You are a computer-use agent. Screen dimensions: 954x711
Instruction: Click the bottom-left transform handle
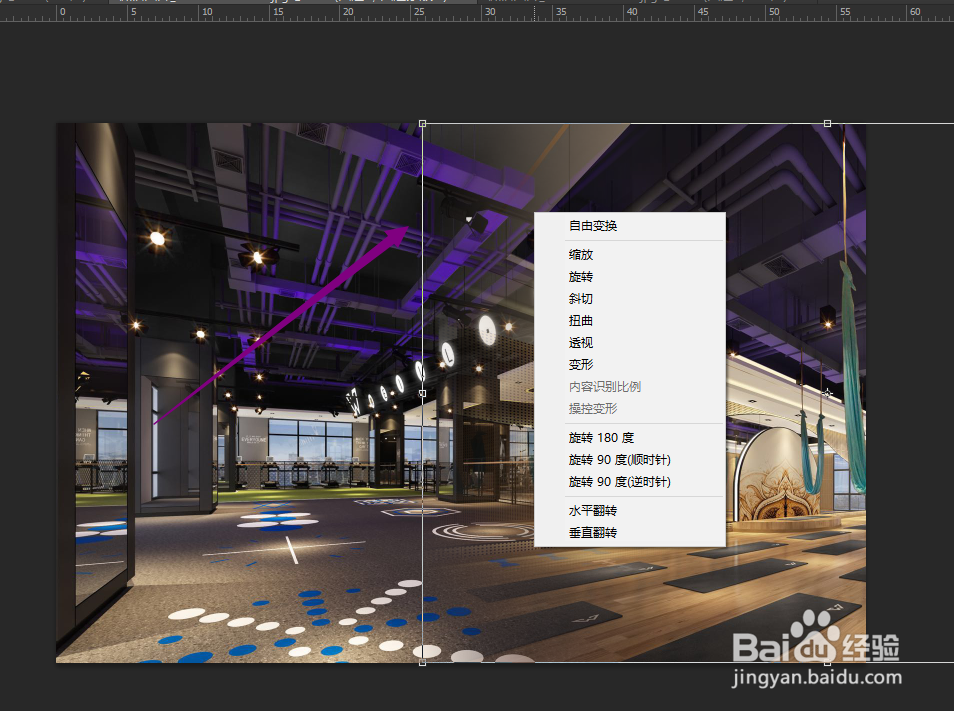(x=423, y=663)
